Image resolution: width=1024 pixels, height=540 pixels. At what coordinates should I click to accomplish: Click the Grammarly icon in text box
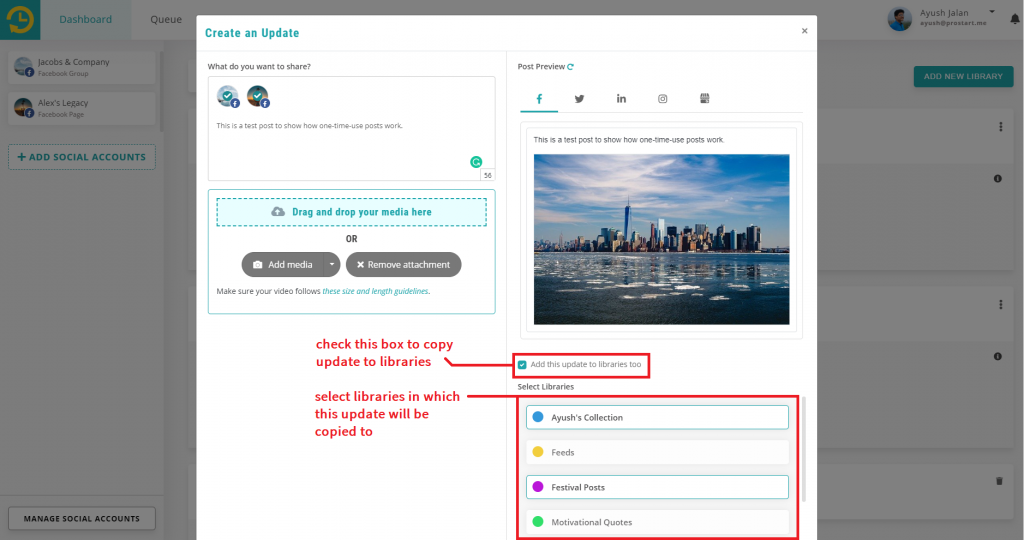click(x=476, y=161)
